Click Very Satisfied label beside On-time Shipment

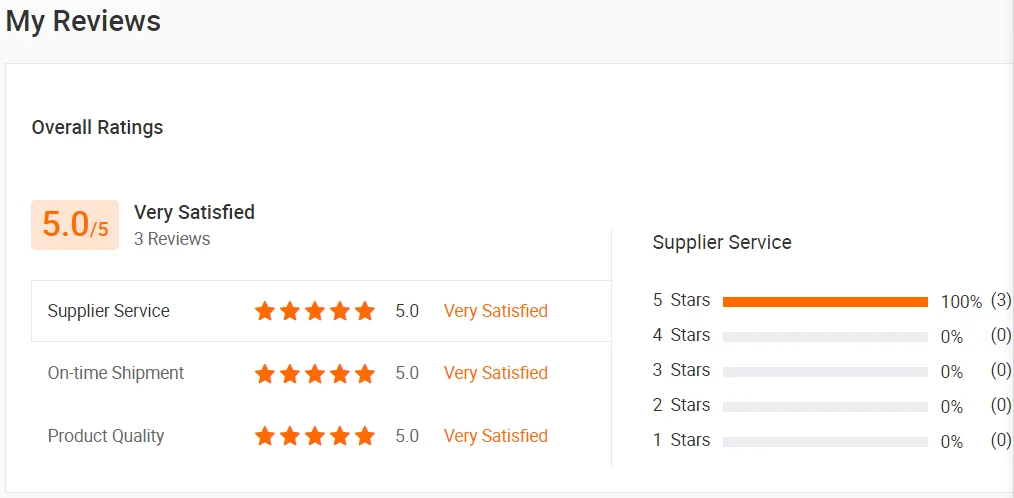(496, 373)
